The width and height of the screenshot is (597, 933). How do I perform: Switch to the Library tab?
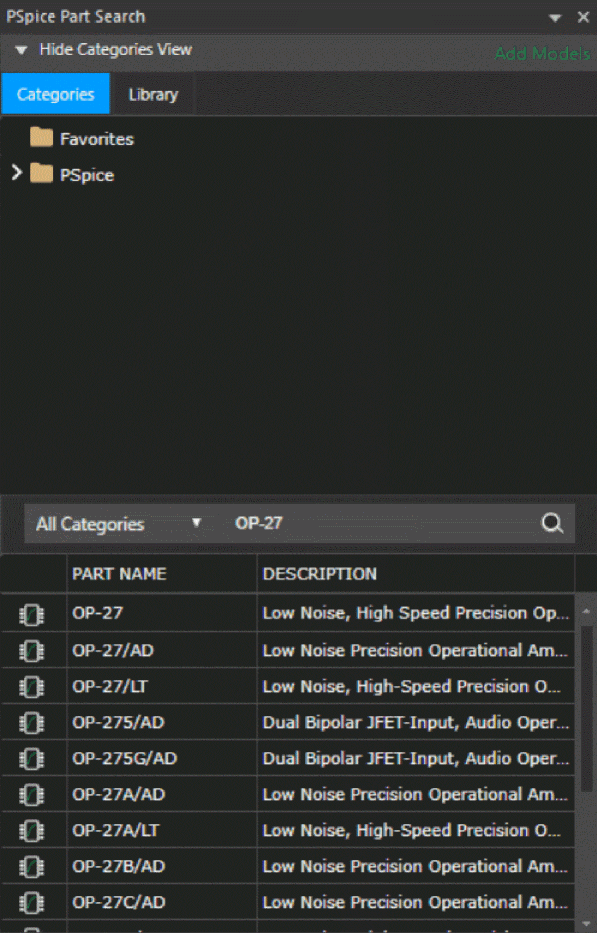[x=153, y=94]
